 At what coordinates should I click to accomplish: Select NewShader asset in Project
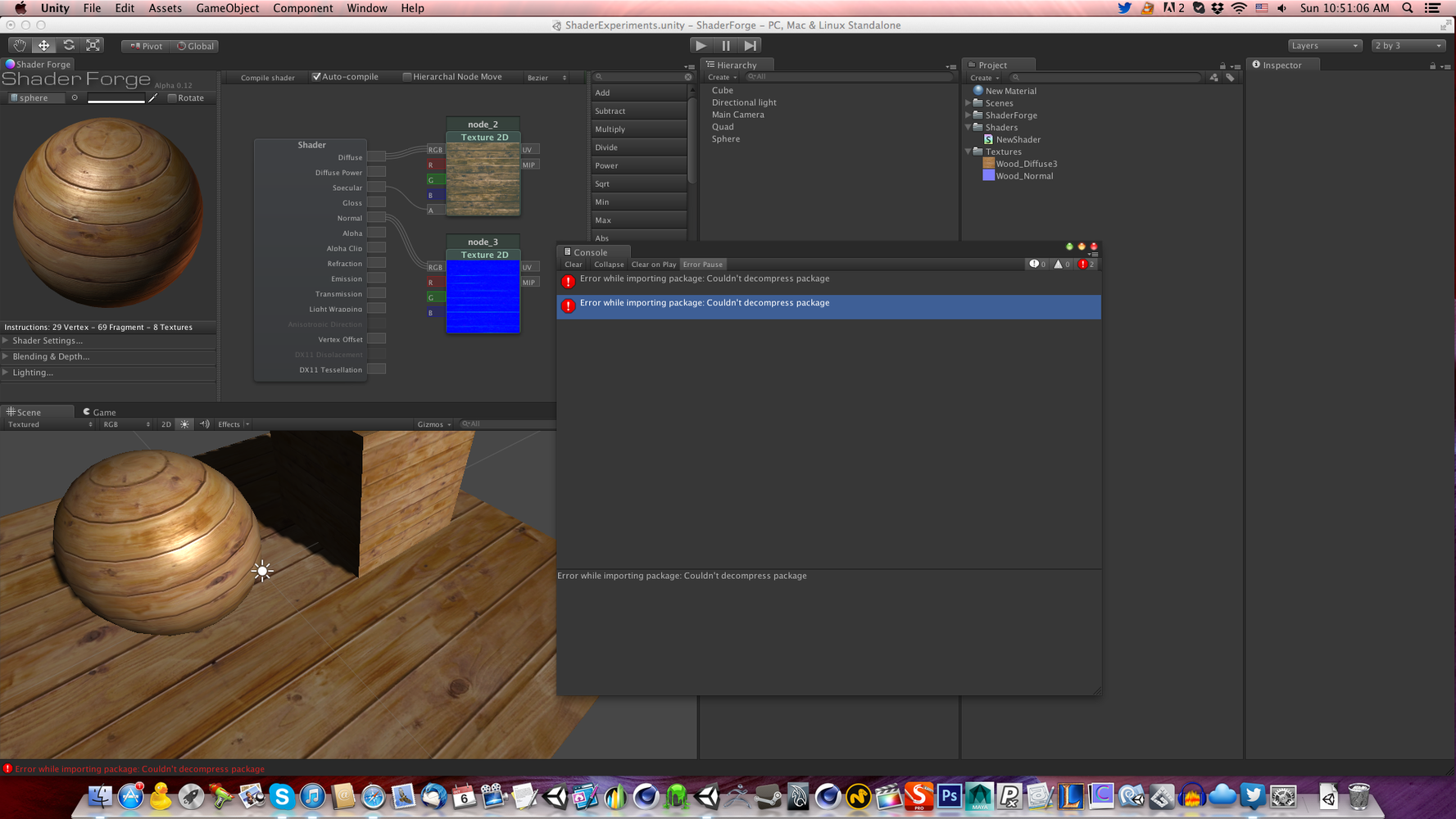1018,139
